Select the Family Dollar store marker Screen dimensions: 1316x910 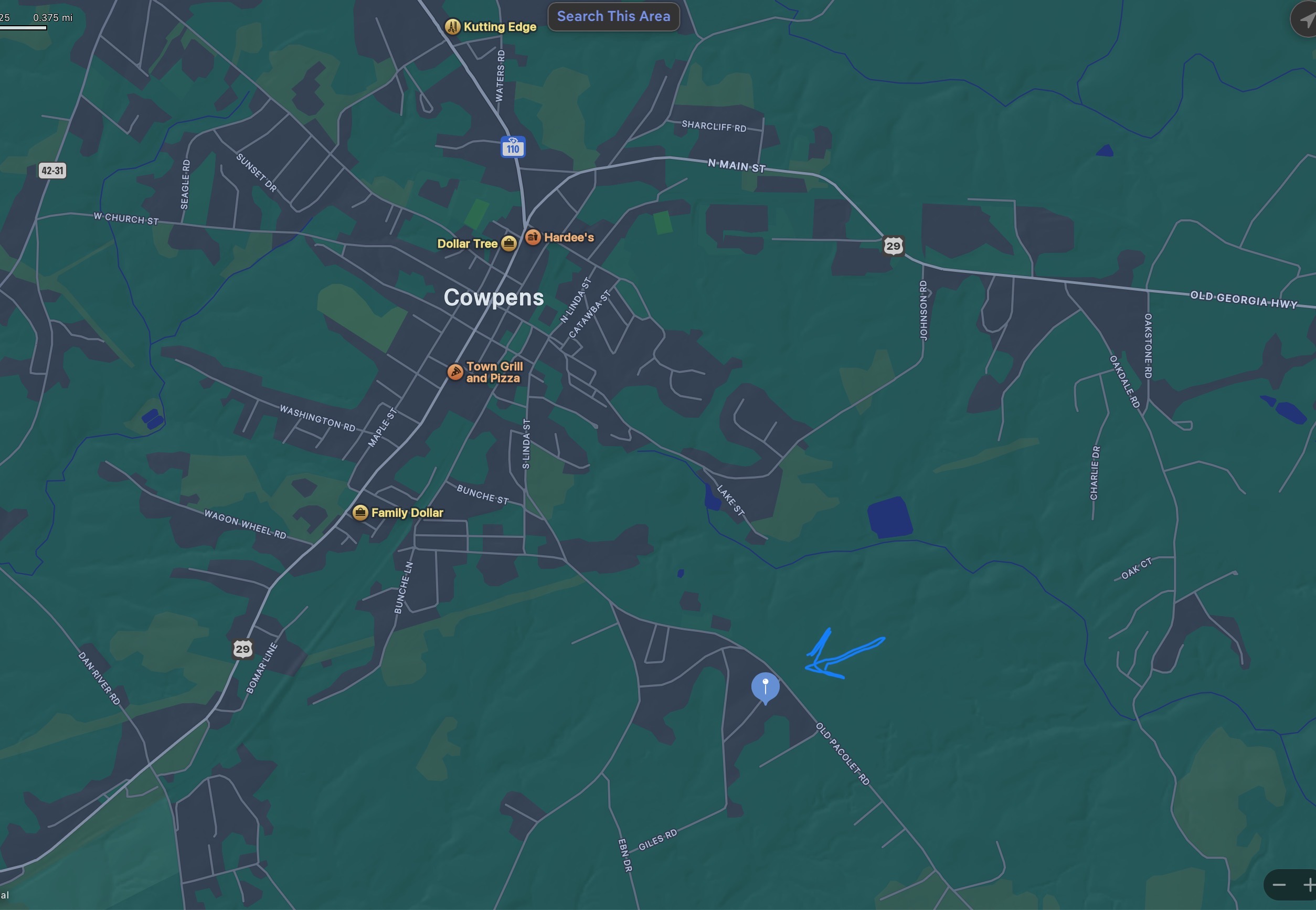click(x=360, y=513)
